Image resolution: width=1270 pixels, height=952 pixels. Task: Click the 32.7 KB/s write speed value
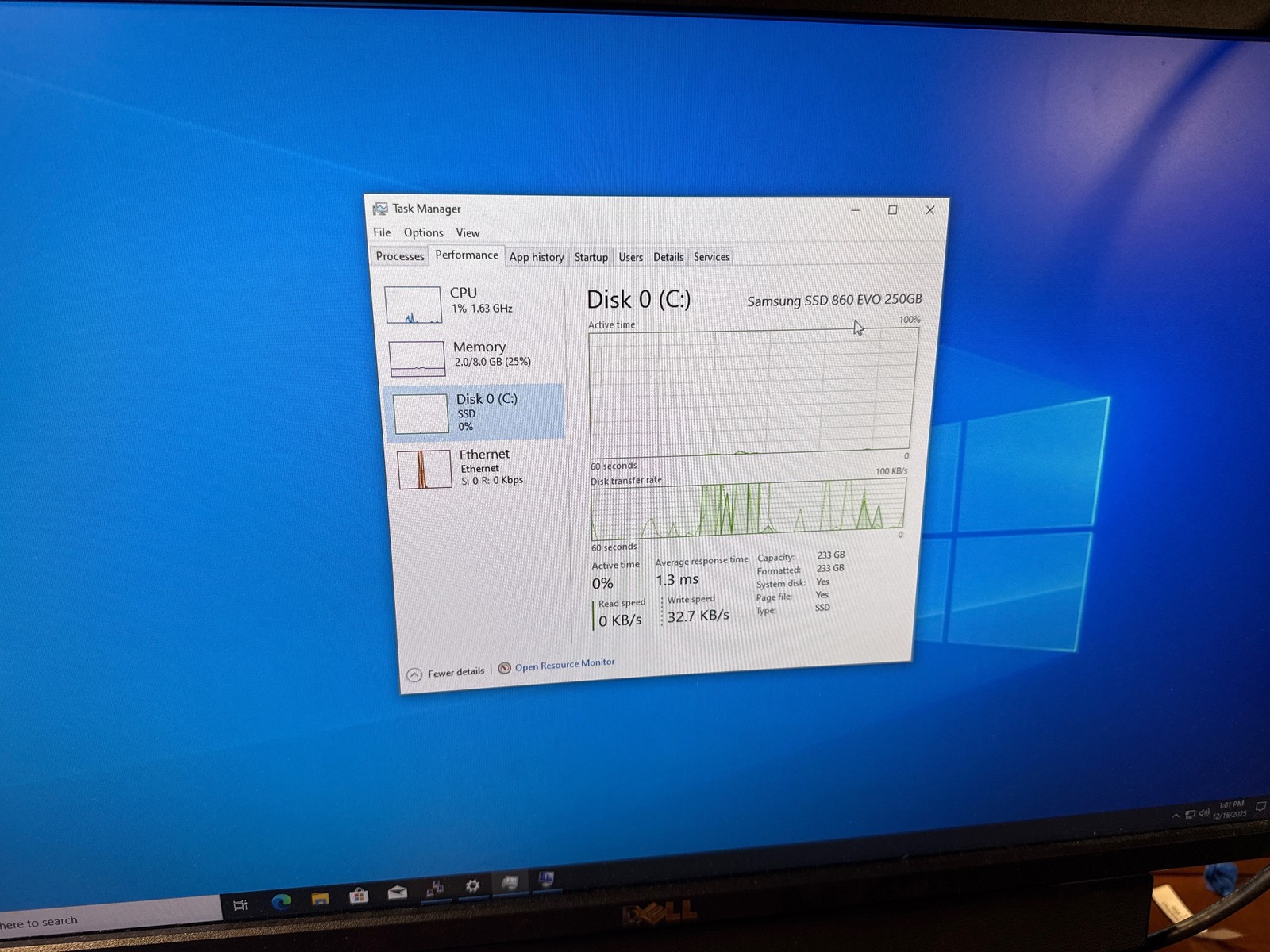tap(698, 616)
